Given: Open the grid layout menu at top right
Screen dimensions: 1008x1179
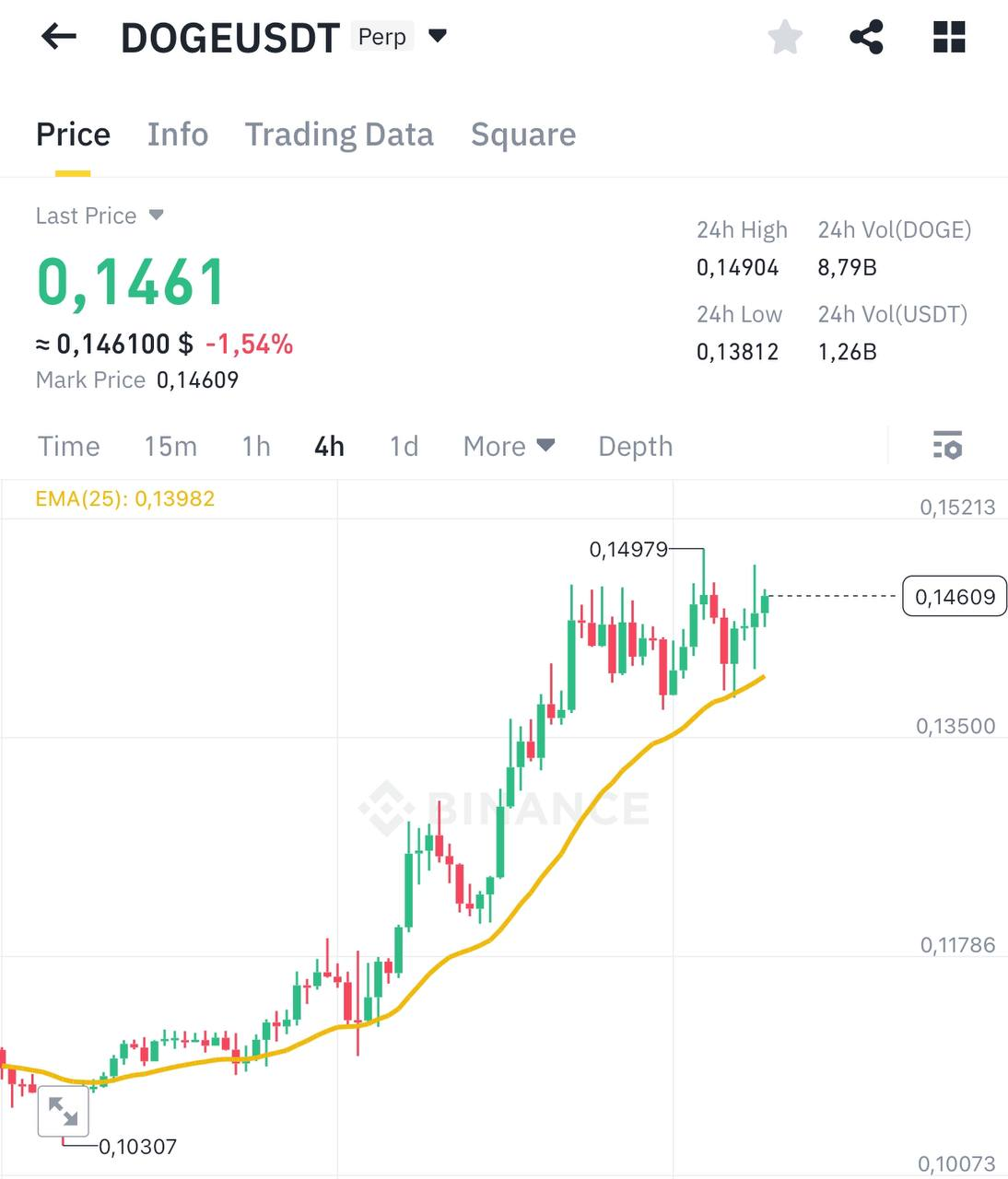Looking at the screenshot, I should [x=948, y=36].
